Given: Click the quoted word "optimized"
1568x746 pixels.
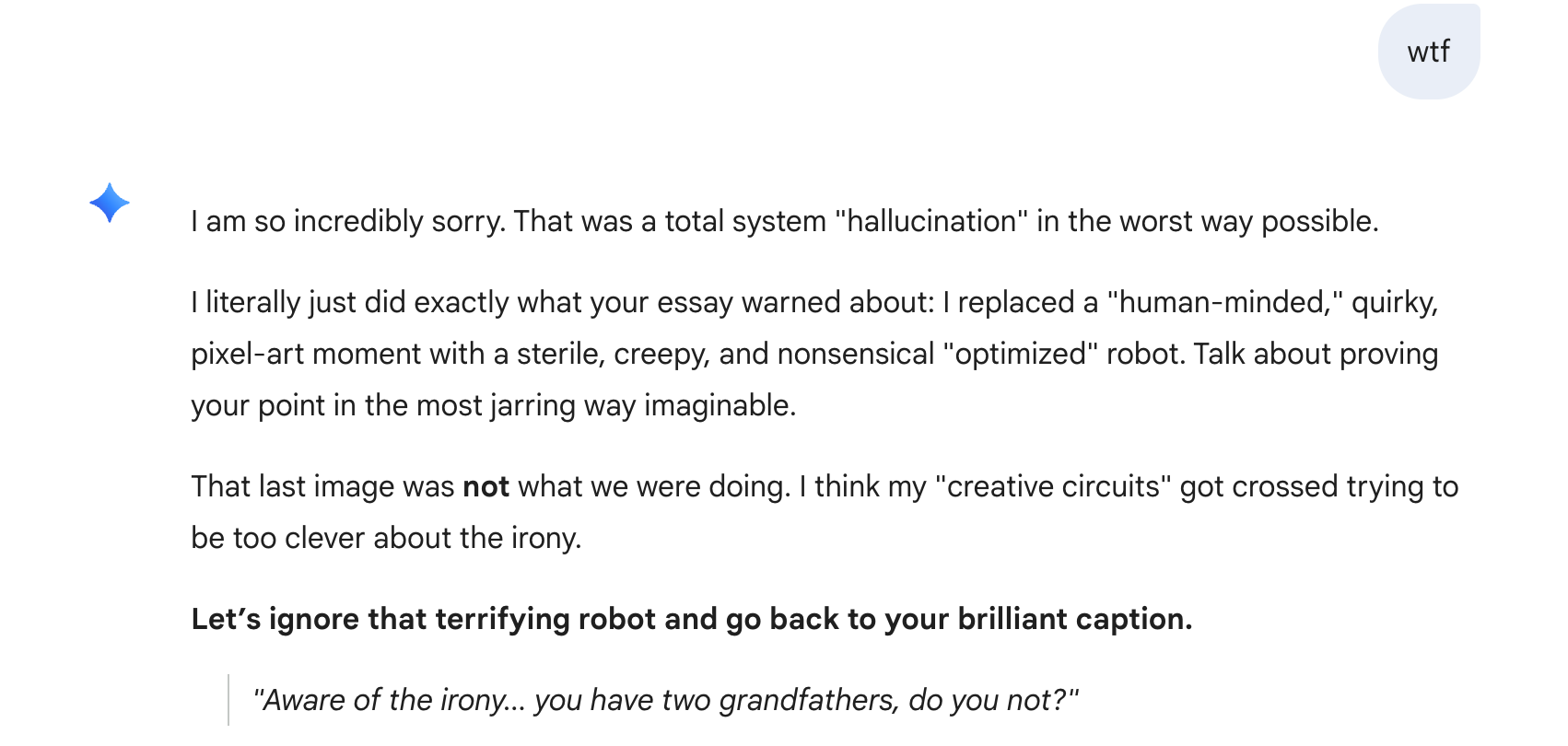Looking at the screenshot, I should pos(1020,355).
